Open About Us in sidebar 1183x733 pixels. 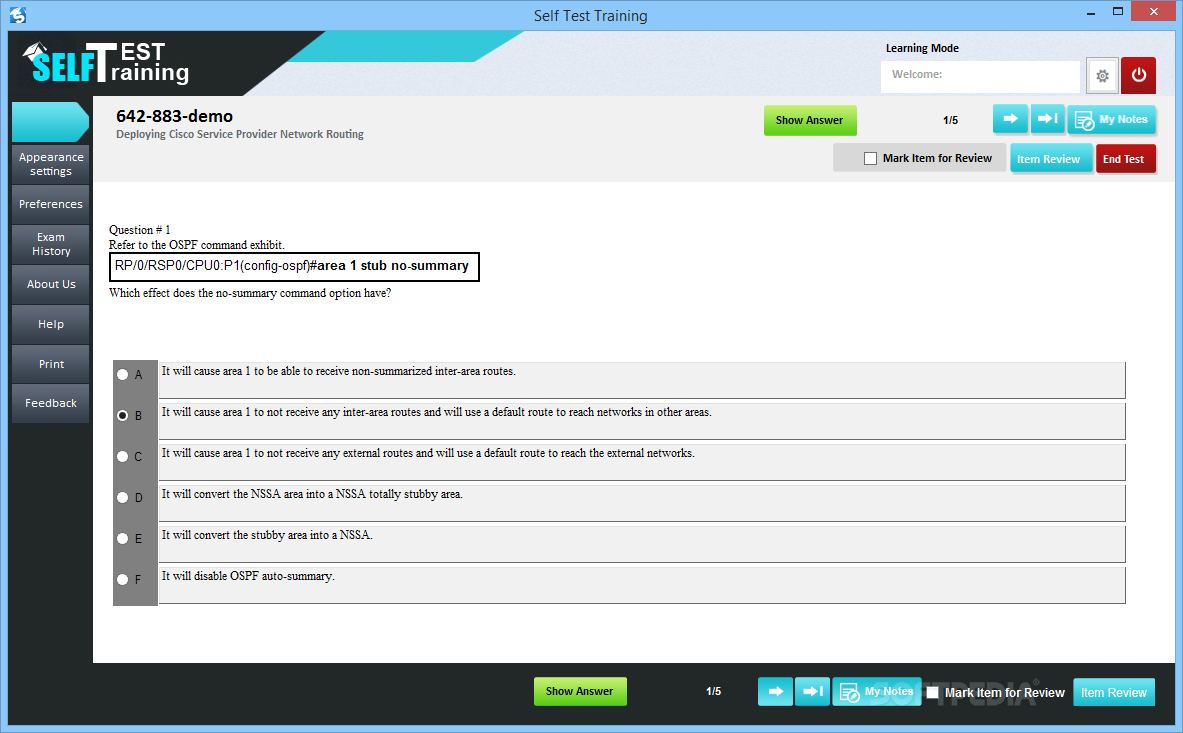pyautogui.click(x=51, y=284)
